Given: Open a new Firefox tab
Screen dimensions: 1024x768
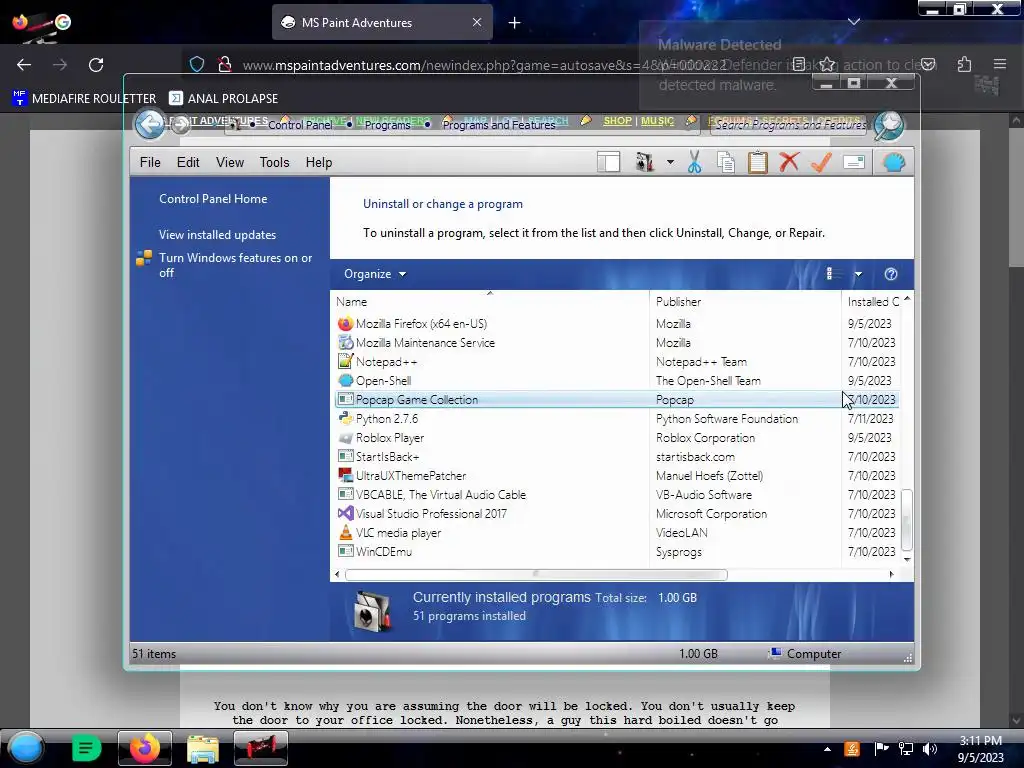Looking at the screenshot, I should tap(515, 23).
